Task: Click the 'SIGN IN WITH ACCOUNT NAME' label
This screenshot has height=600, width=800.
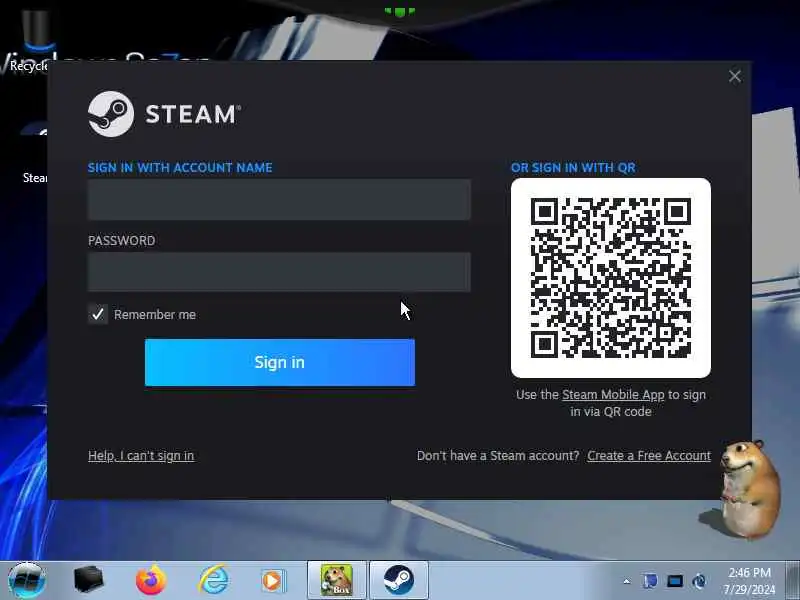Action: [180, 167]
